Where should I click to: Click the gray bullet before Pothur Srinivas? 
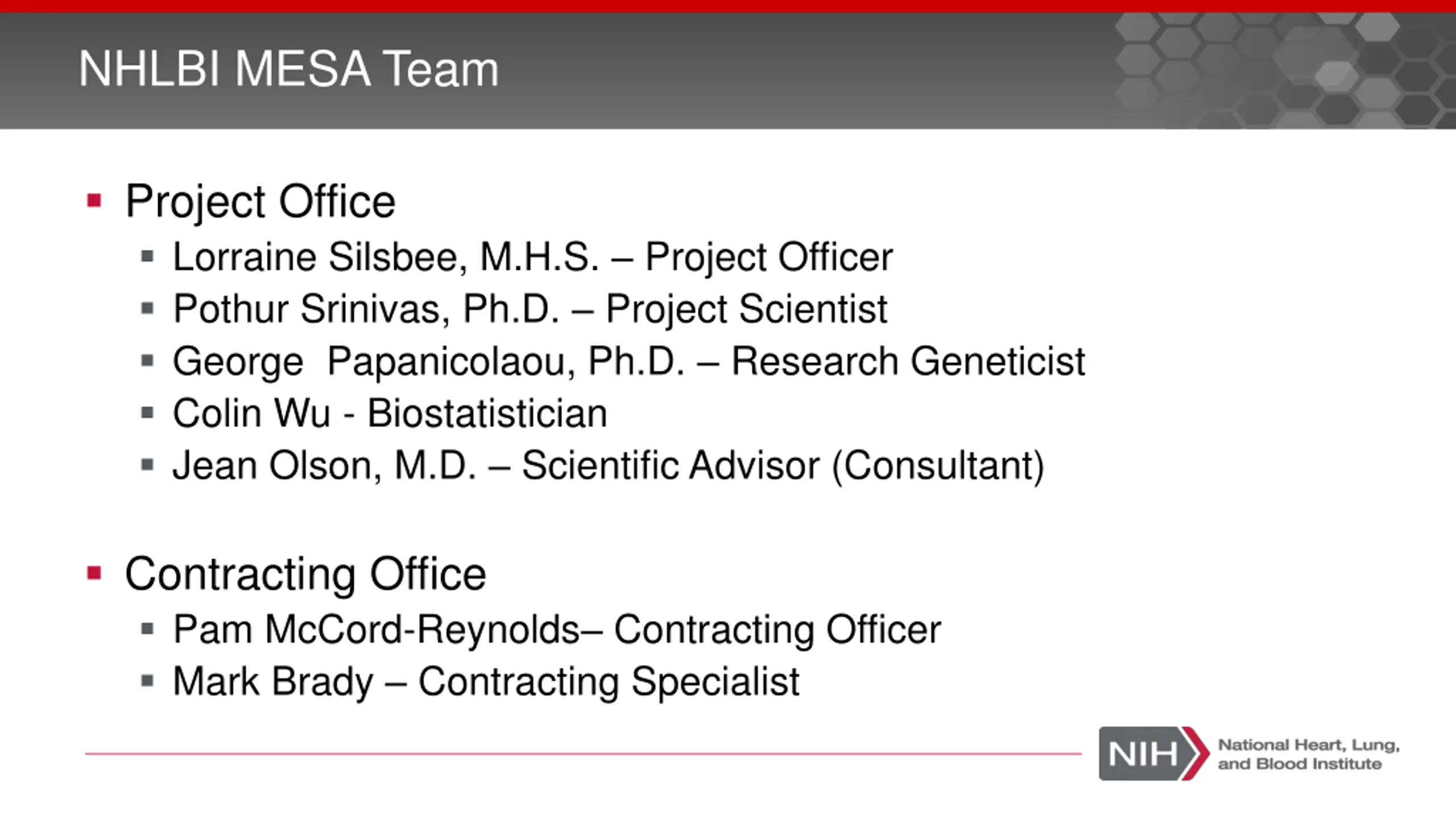pyautogui.click(x=147, y=309)
